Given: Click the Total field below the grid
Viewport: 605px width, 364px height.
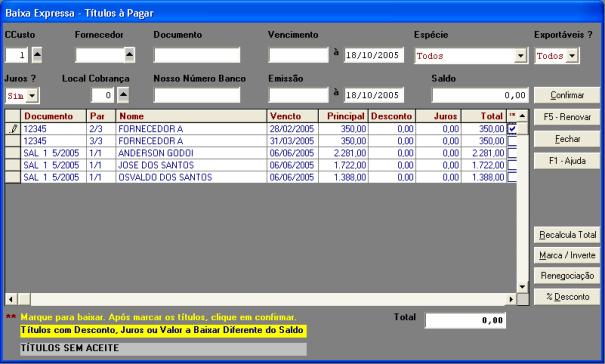Looking at the screenshot, I should click(x=465, y=320).
